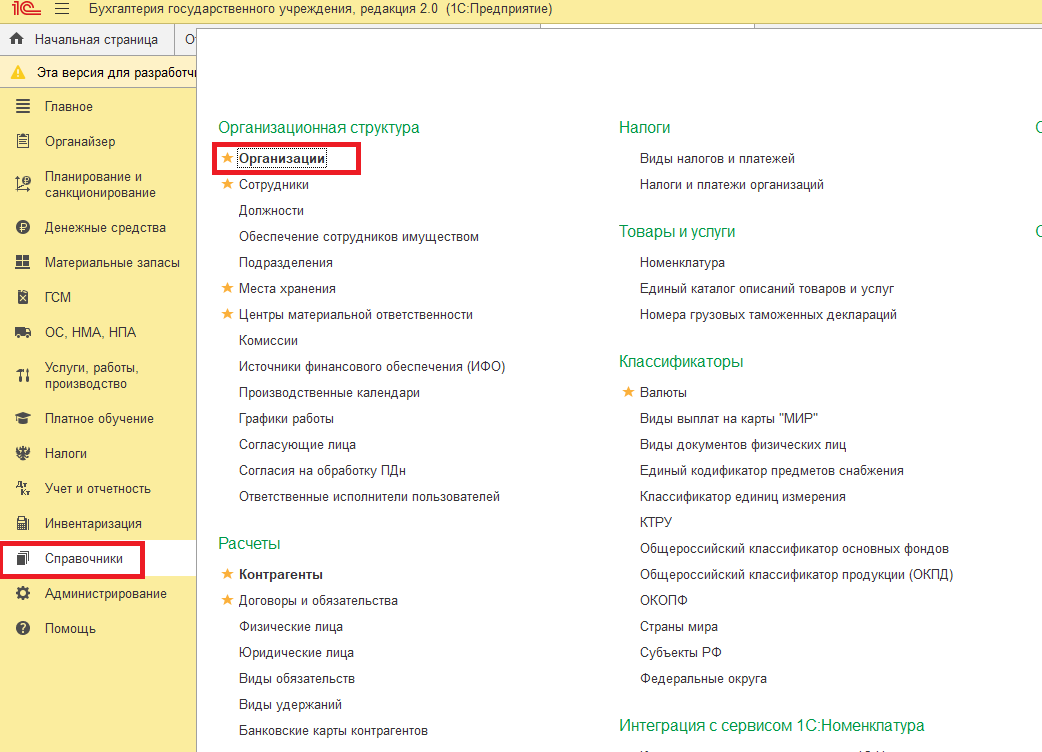This screenshot has height=752, width=1042.
Task: Open Физические лица
Action: 291,626
